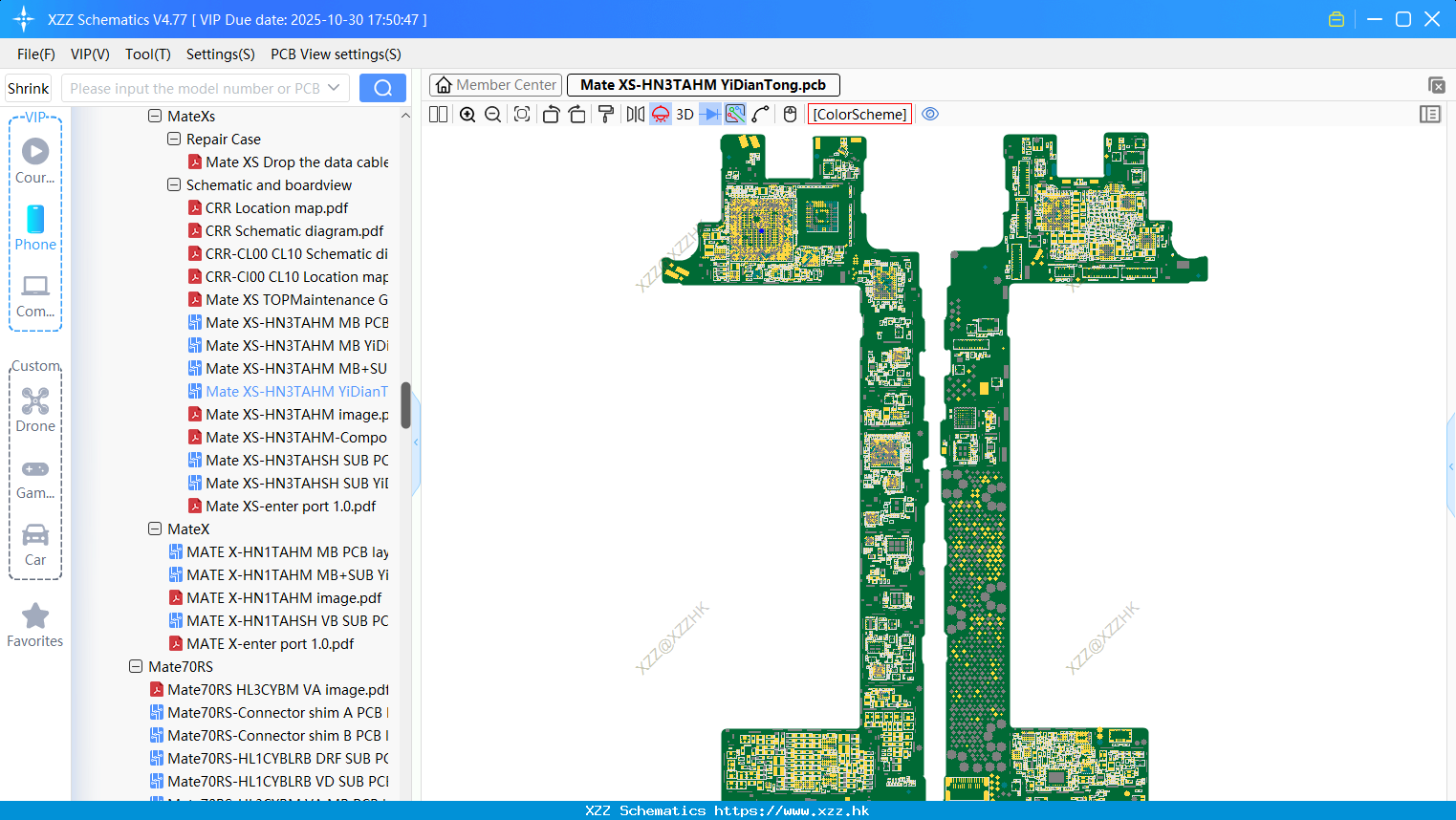Open the VIP(V) menu
Screen dimensions: 1456x820
pyautogui.click(x=90, y=54)
